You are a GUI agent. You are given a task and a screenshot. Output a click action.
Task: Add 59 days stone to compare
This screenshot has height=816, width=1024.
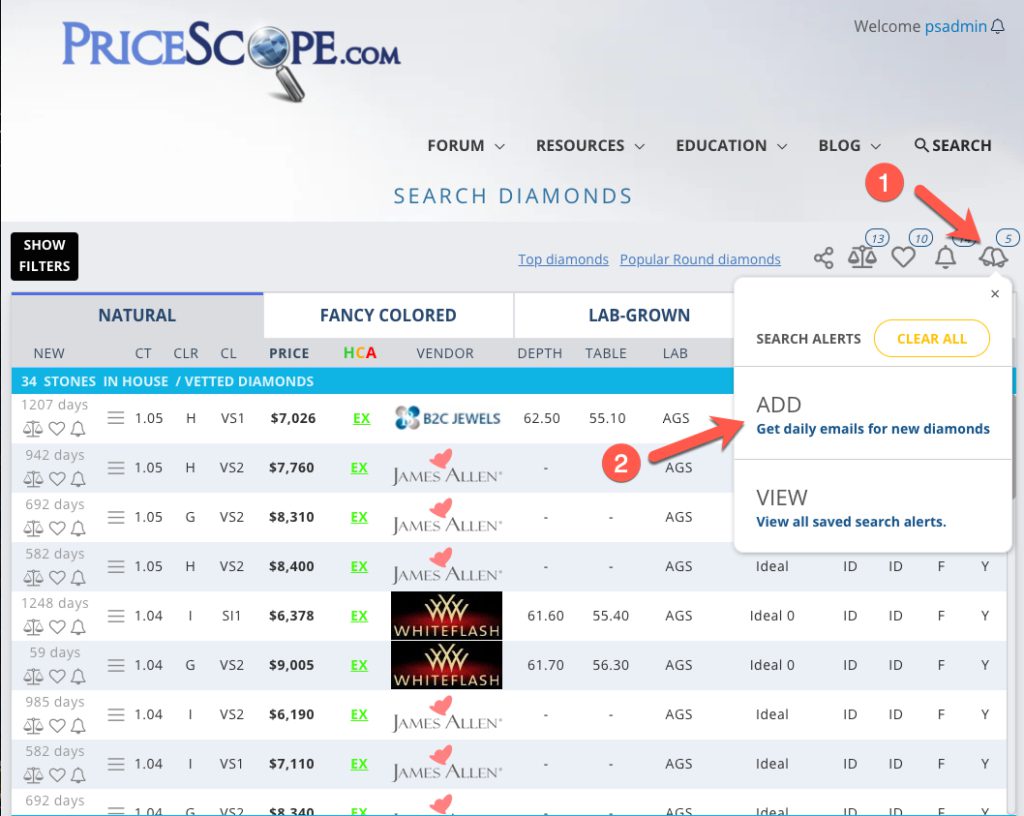click(x=33, y=676)
